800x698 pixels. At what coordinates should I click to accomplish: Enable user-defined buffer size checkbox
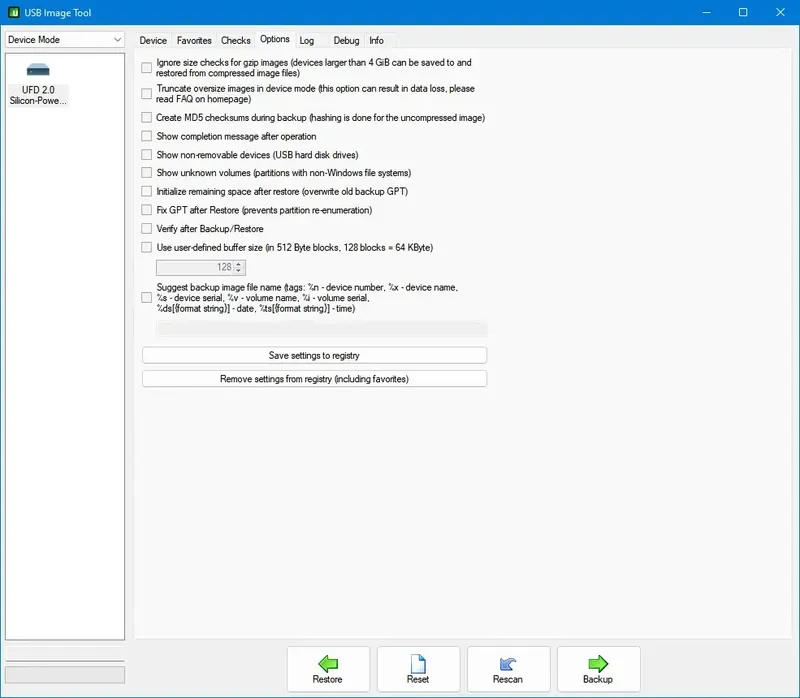(x=146, y=247)
